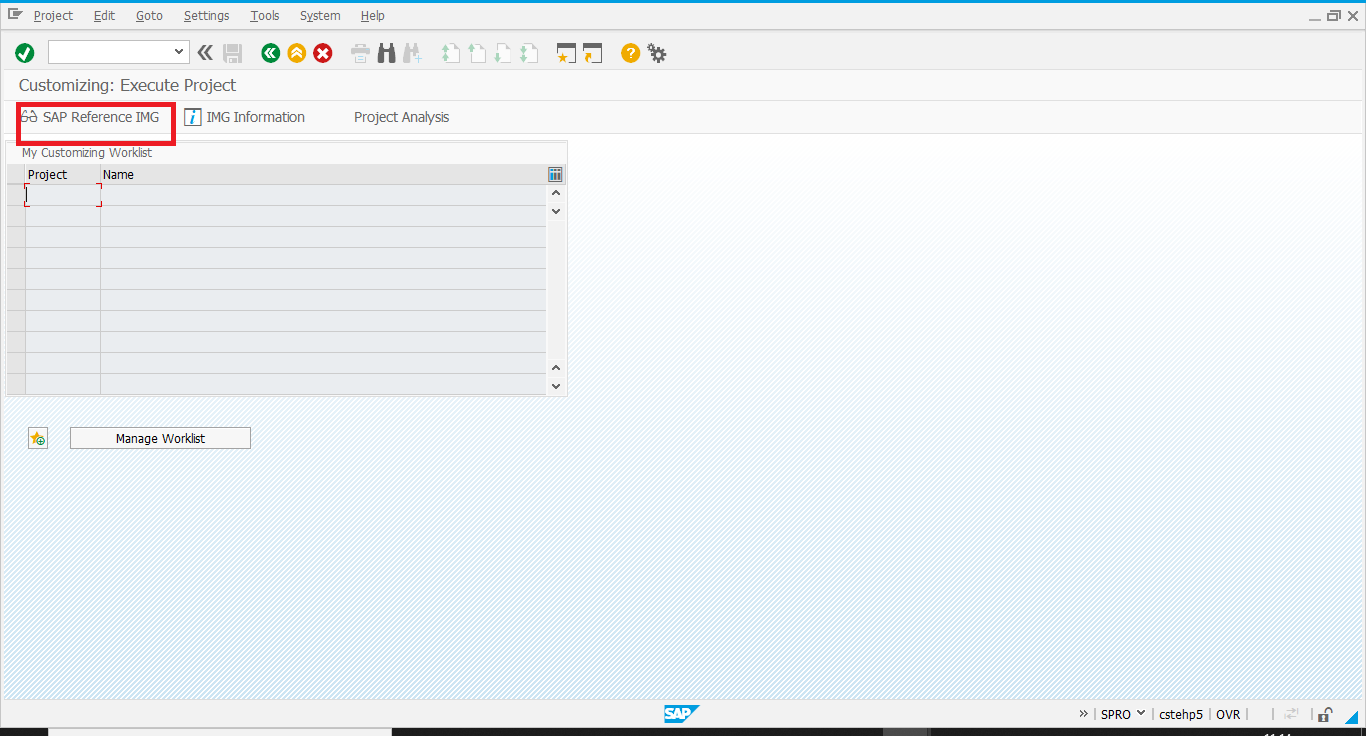Click the Generate Shortcut icon
Image resolution: width=1366 pixels, height=736 pixels.
coord(593,53)
